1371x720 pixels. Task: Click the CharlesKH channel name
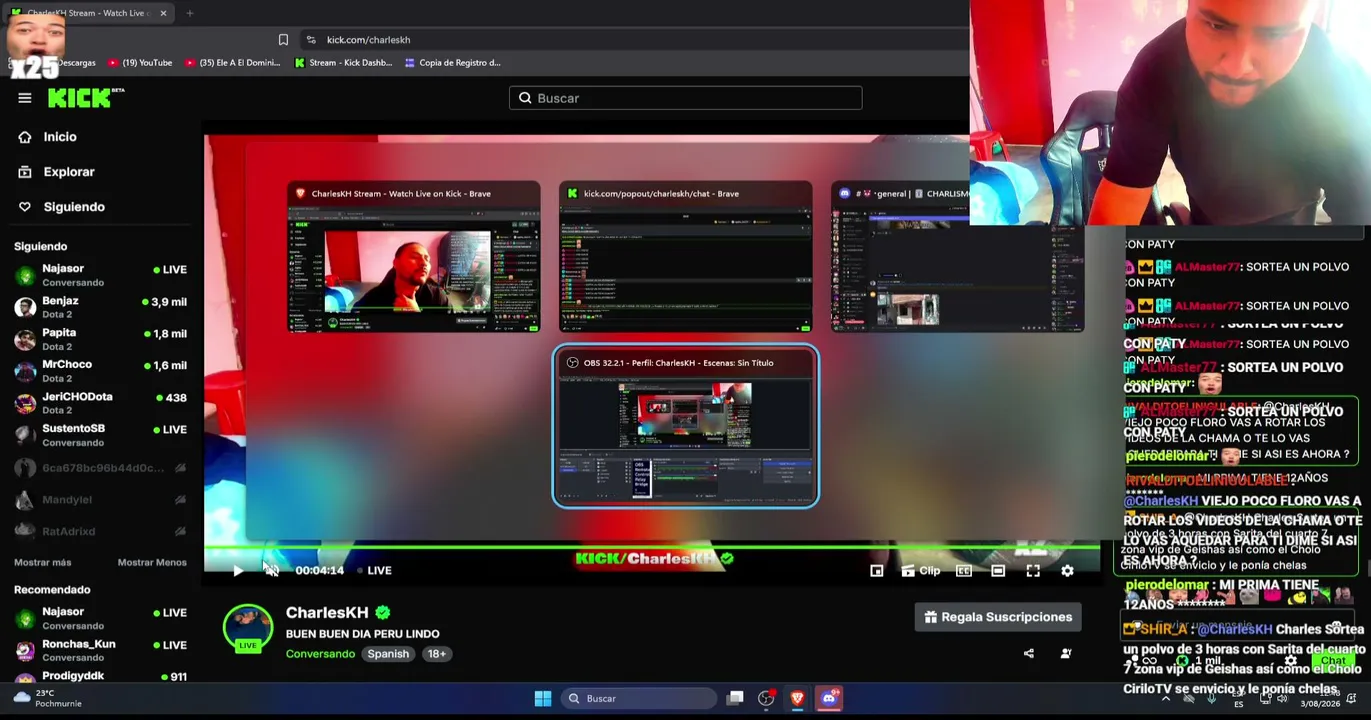(x=328, y=612)
